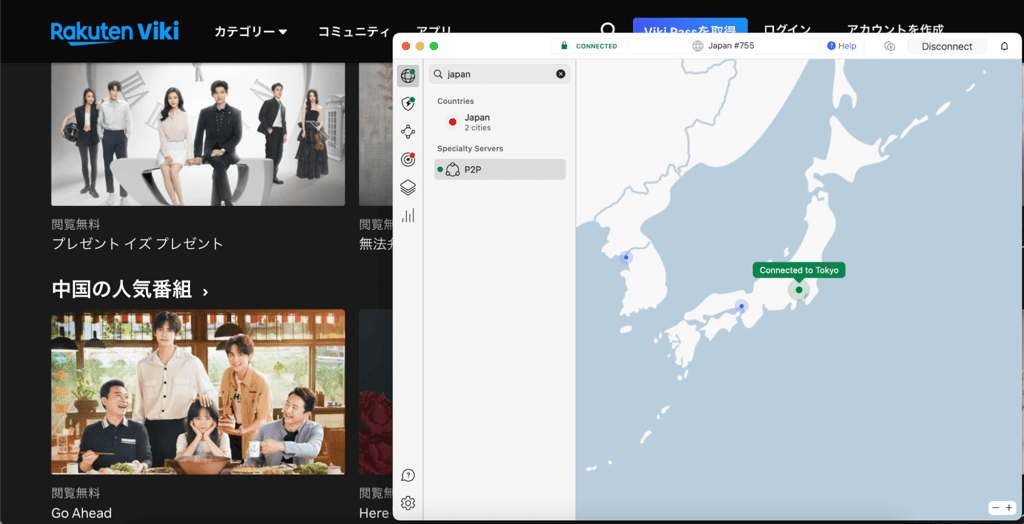Click the magnifier icon in the VPN search

pyautogui.click(x=438, y=74)
